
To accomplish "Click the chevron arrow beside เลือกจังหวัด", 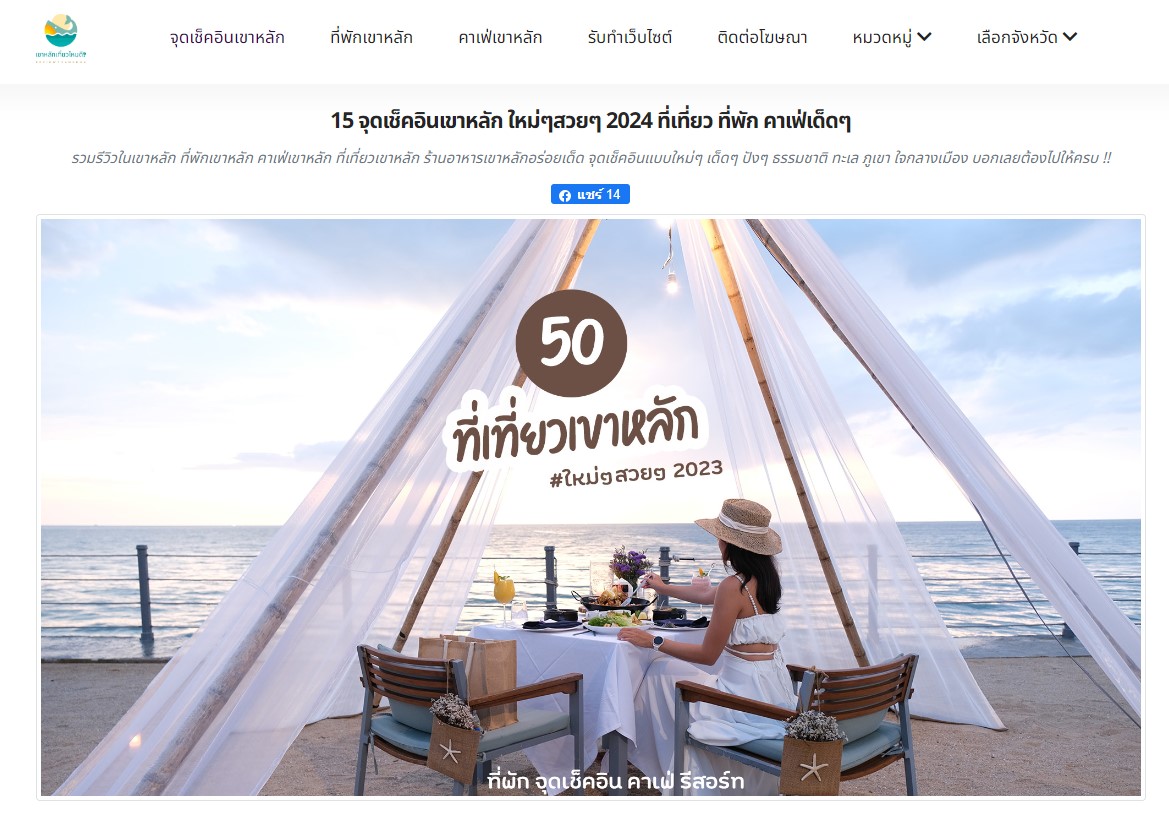I will pos(1069,37).
